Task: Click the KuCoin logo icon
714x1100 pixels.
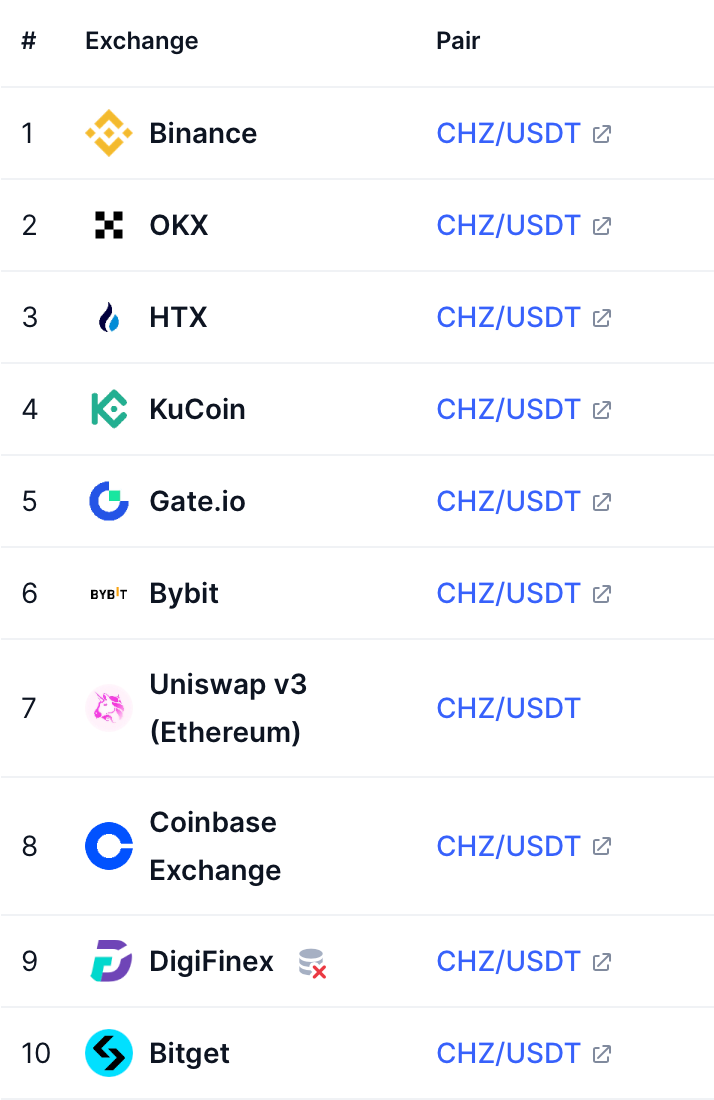Action: click(109, 409)
